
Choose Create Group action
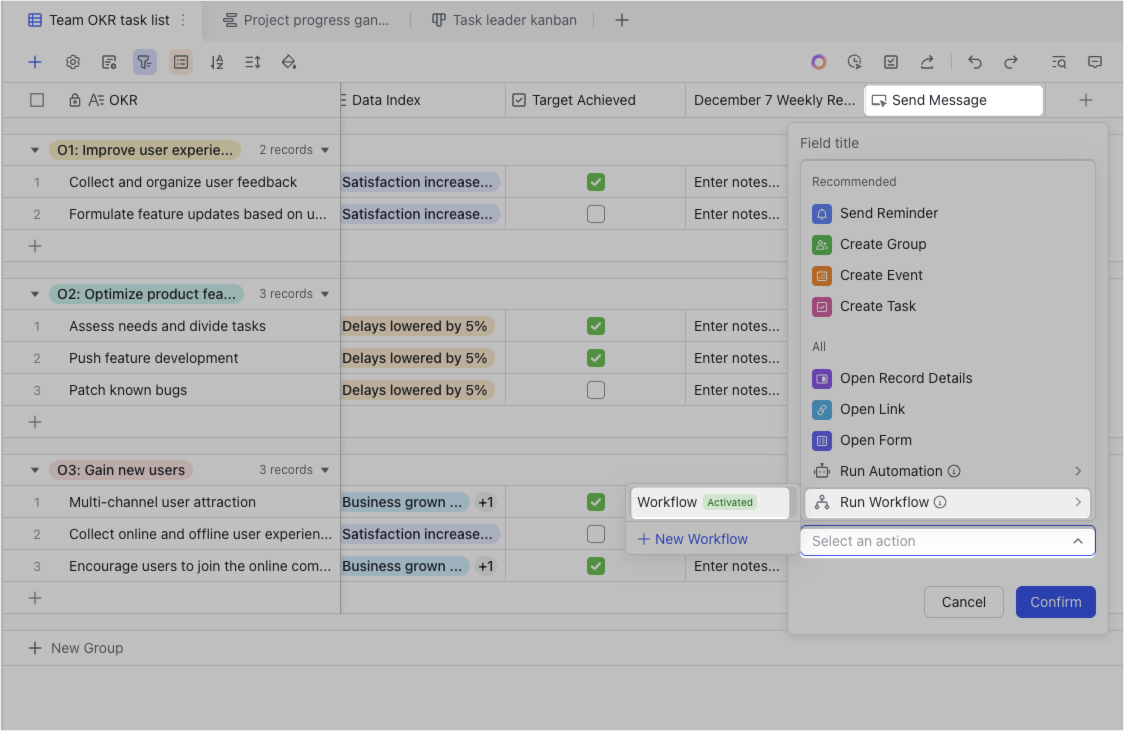point(947,244)
